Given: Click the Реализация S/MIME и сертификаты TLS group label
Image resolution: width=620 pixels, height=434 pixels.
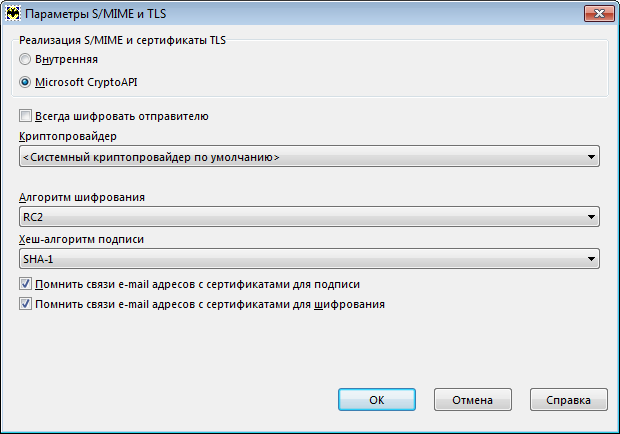Looking at the screenshot, I should pos(123,40).
